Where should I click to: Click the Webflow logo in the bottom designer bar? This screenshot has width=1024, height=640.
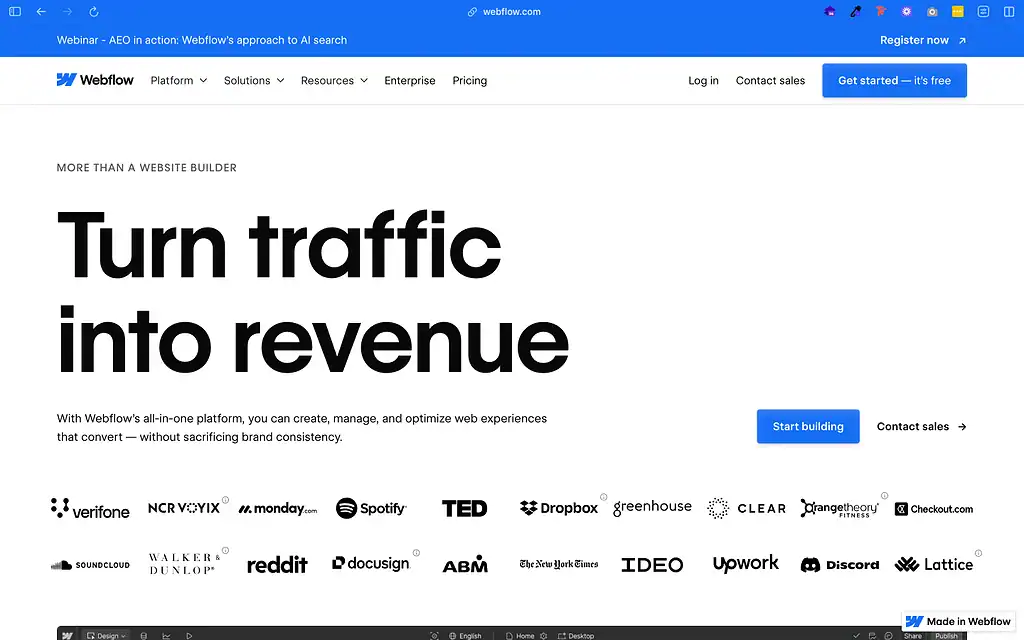(x=66, y=634)
